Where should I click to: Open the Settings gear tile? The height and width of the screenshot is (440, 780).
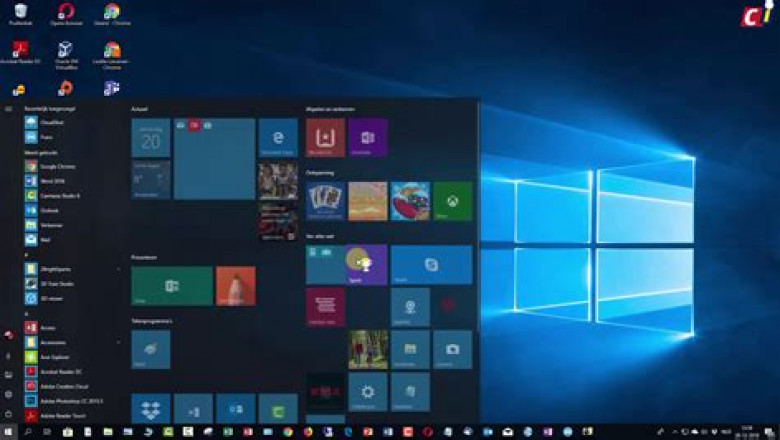[x=368, y=392]
